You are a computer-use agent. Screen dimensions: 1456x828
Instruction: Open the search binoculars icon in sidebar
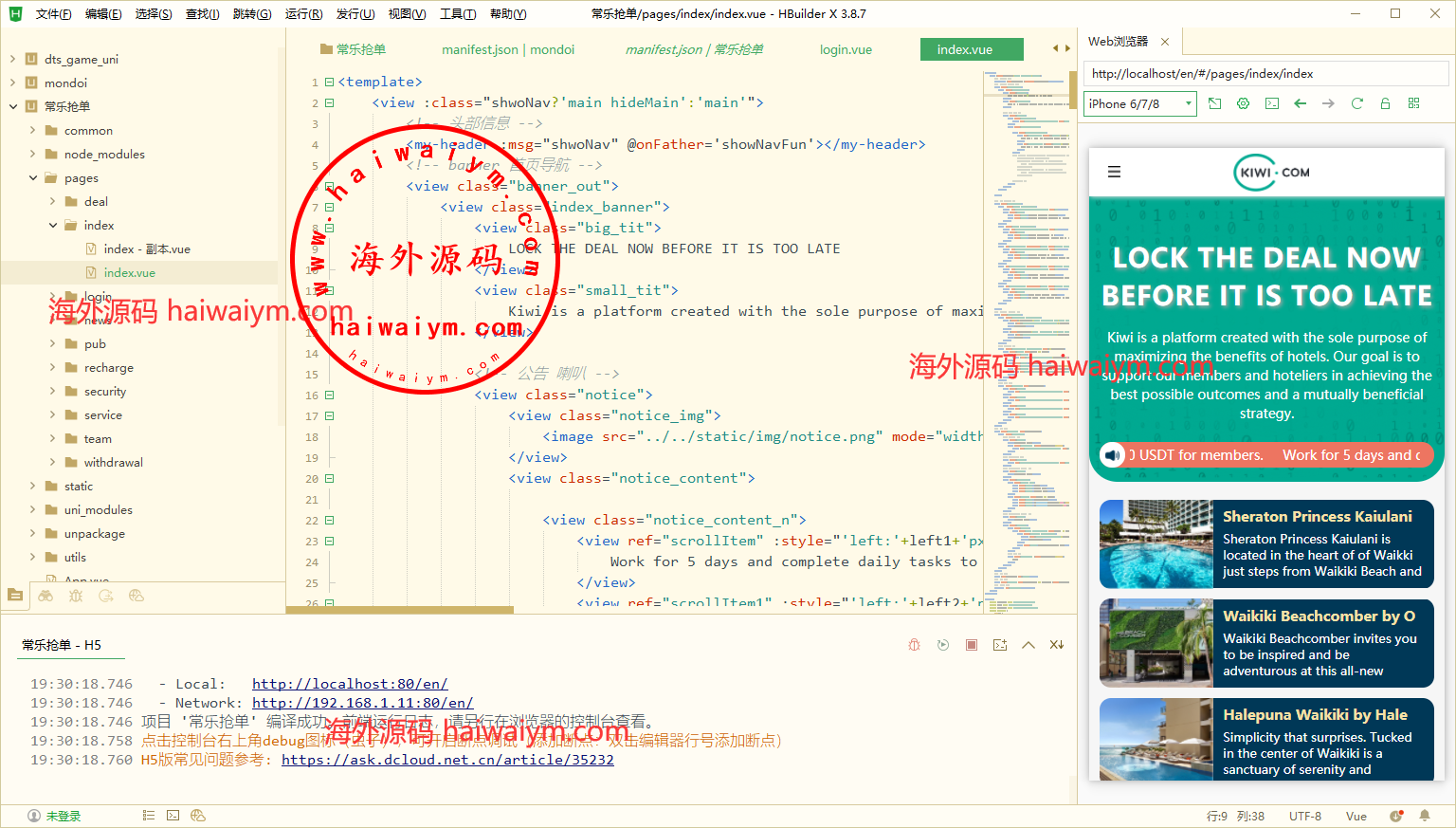pos(45,596)
